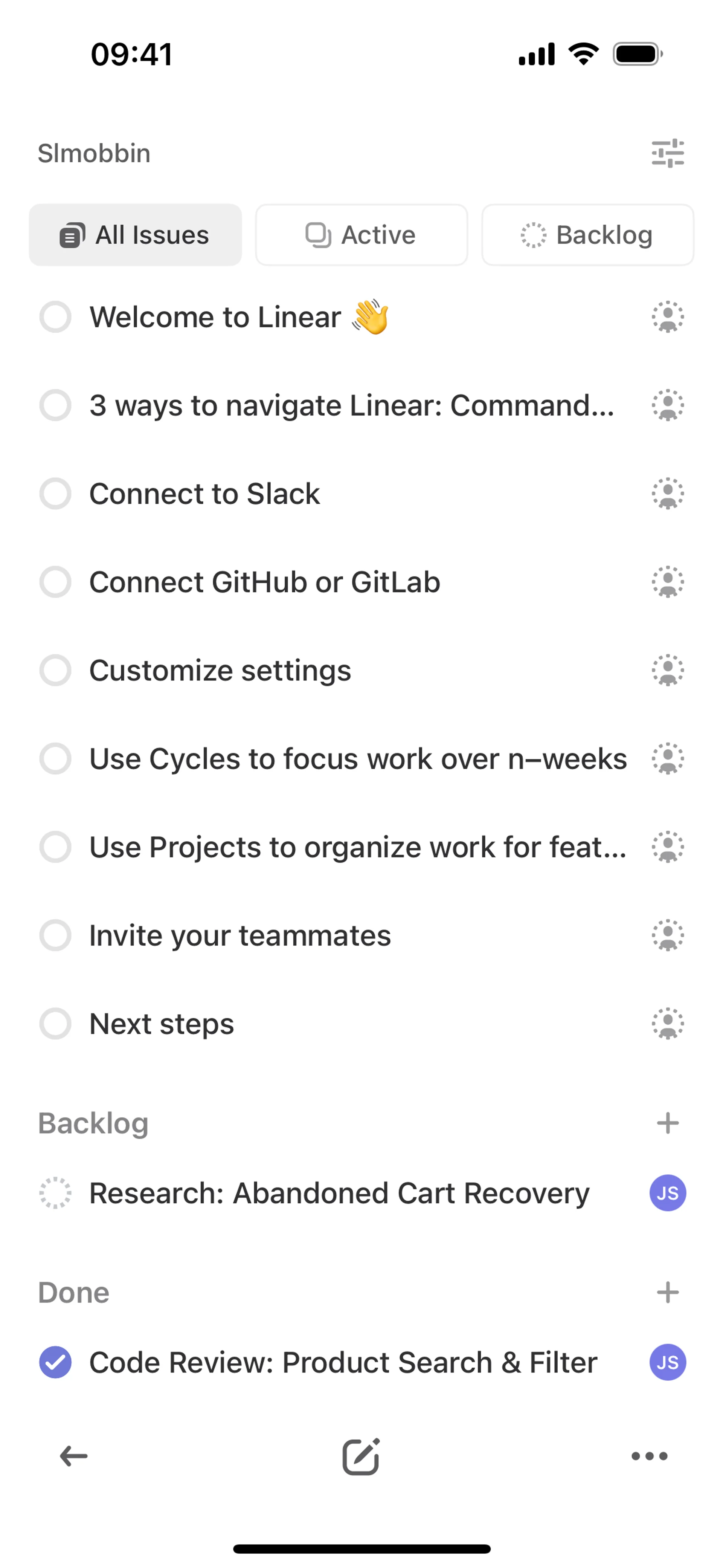Image resolution: width=723 pixels, height=1568 pixels.
Task: Tap the compose new issue icon
Action: (x=361, y=1456)
